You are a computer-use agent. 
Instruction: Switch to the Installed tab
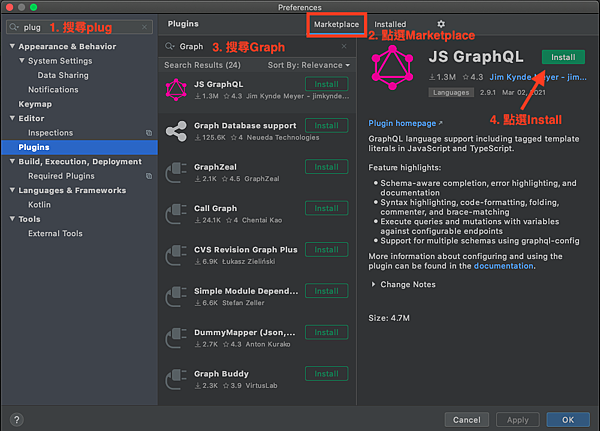tap(390, 24)
